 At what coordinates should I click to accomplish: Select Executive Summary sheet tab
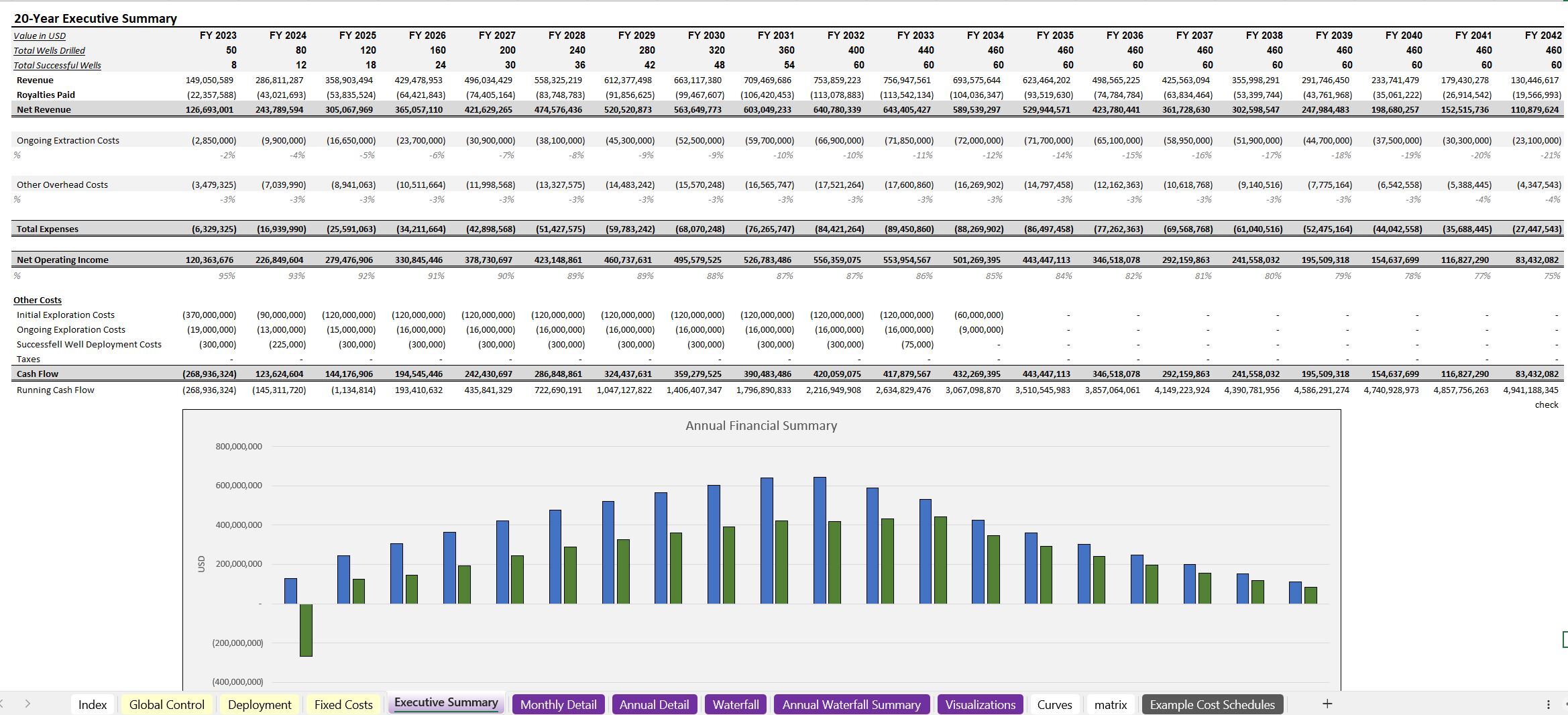446,702
